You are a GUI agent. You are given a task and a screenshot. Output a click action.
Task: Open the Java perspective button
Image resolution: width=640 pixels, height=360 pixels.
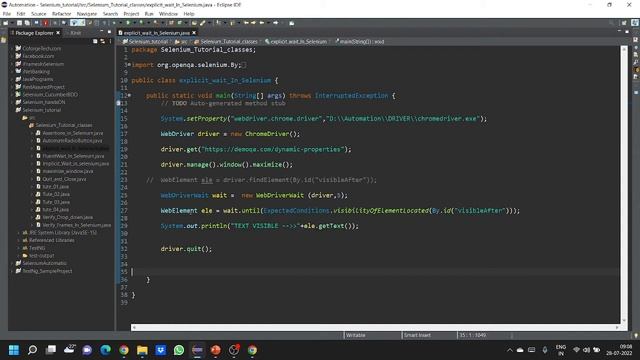click(635, 23)
